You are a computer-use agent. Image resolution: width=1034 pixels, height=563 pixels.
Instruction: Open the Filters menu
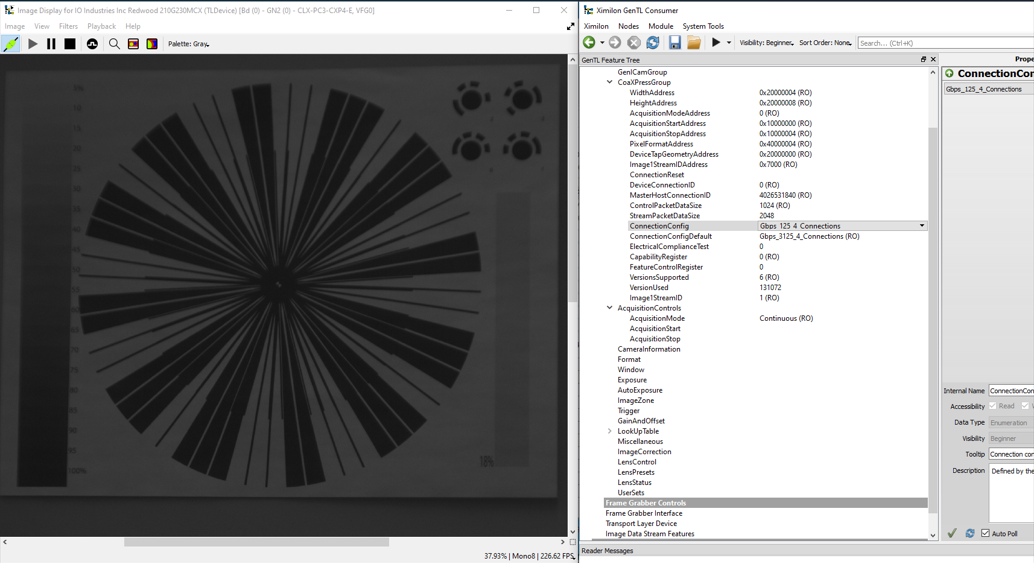[68, 26]
